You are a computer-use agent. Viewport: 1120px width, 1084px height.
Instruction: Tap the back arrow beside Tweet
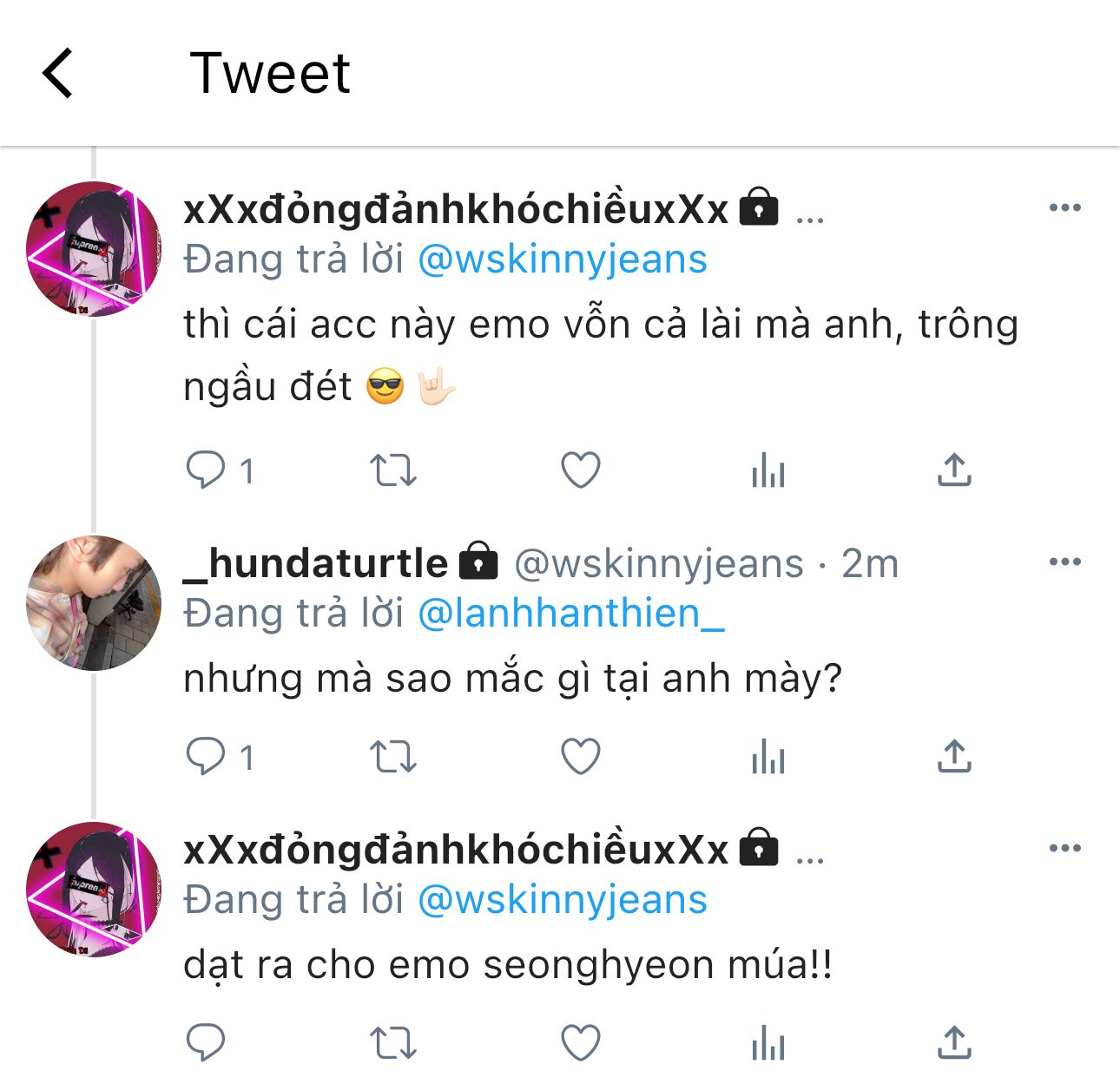[x=58, y=73]
